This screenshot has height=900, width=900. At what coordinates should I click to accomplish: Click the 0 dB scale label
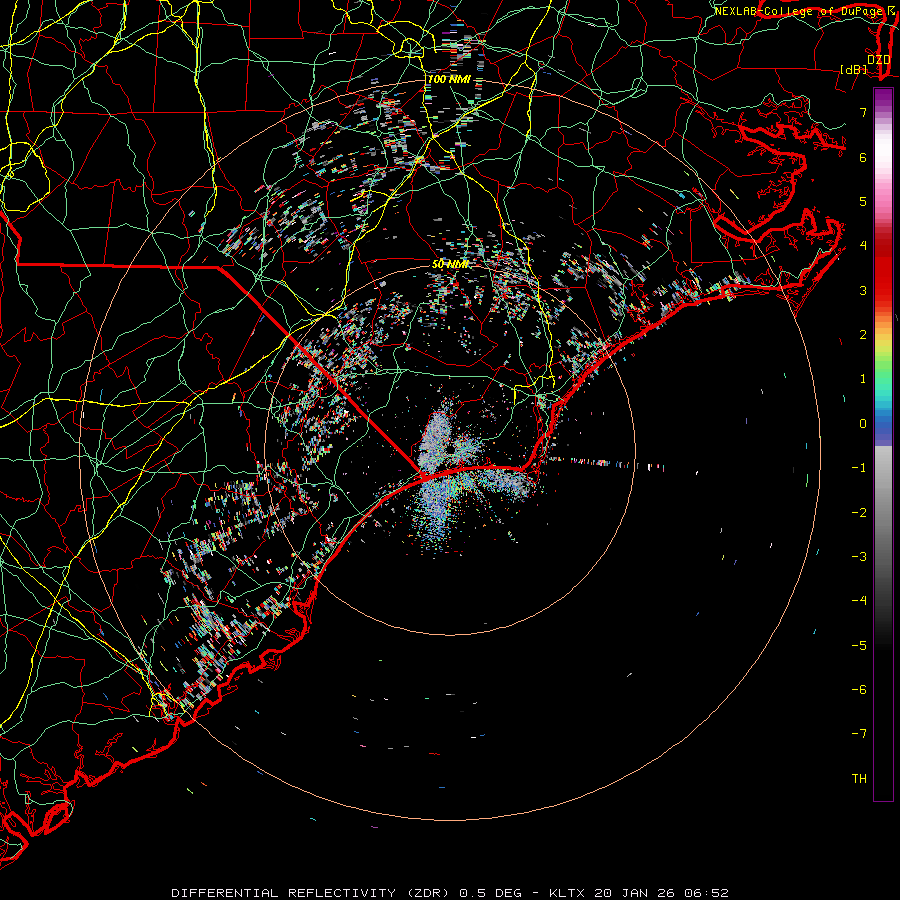863,424
